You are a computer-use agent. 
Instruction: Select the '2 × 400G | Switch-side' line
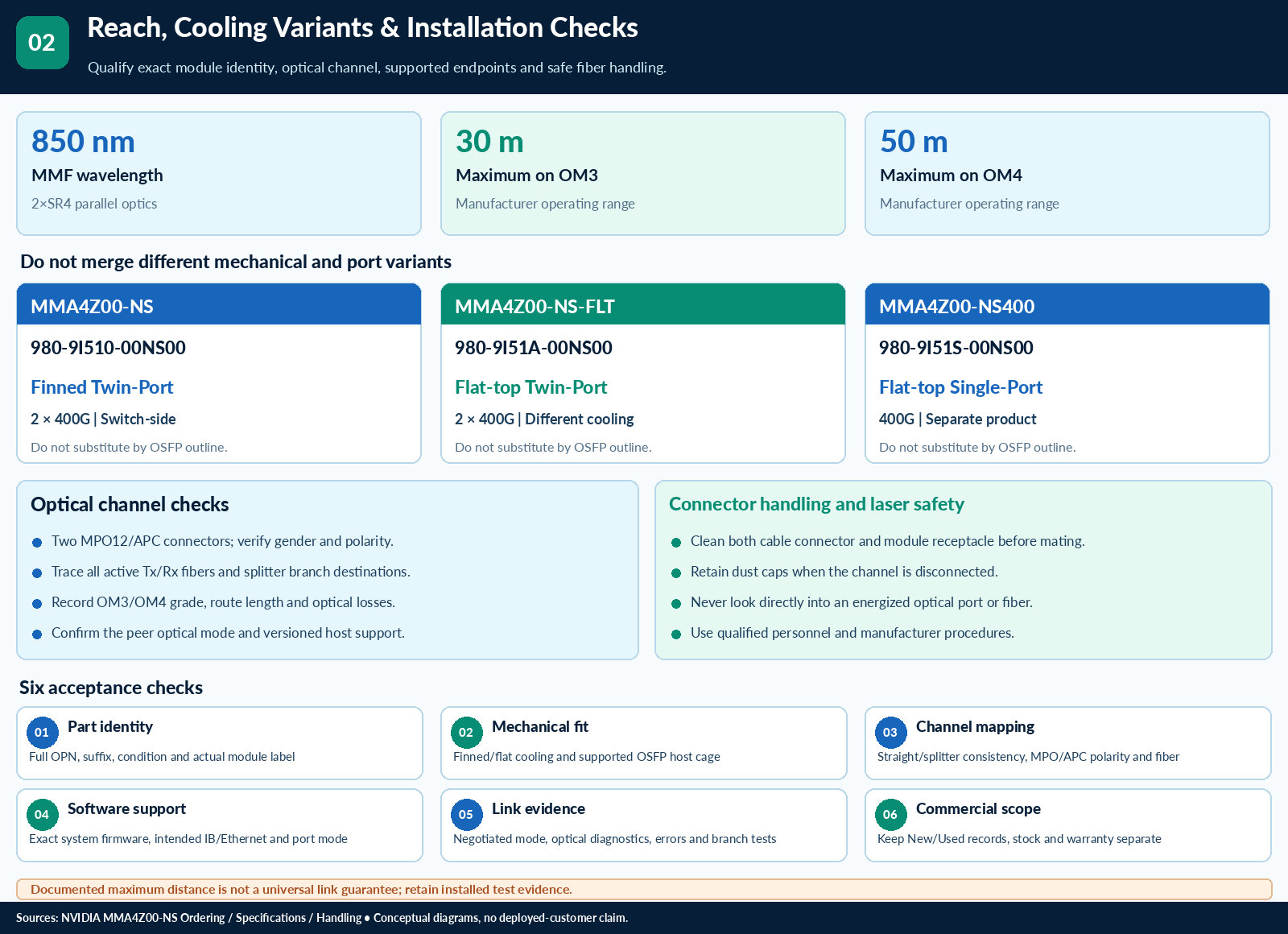coord(103,419)
